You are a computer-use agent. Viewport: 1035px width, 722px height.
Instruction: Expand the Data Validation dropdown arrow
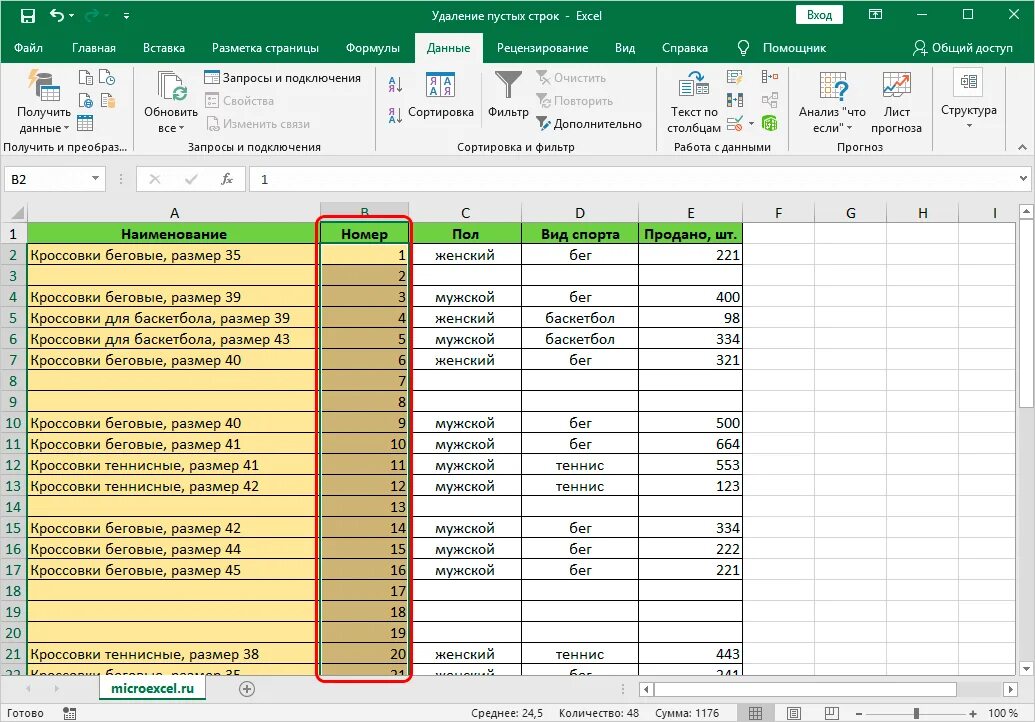(751, 123)
